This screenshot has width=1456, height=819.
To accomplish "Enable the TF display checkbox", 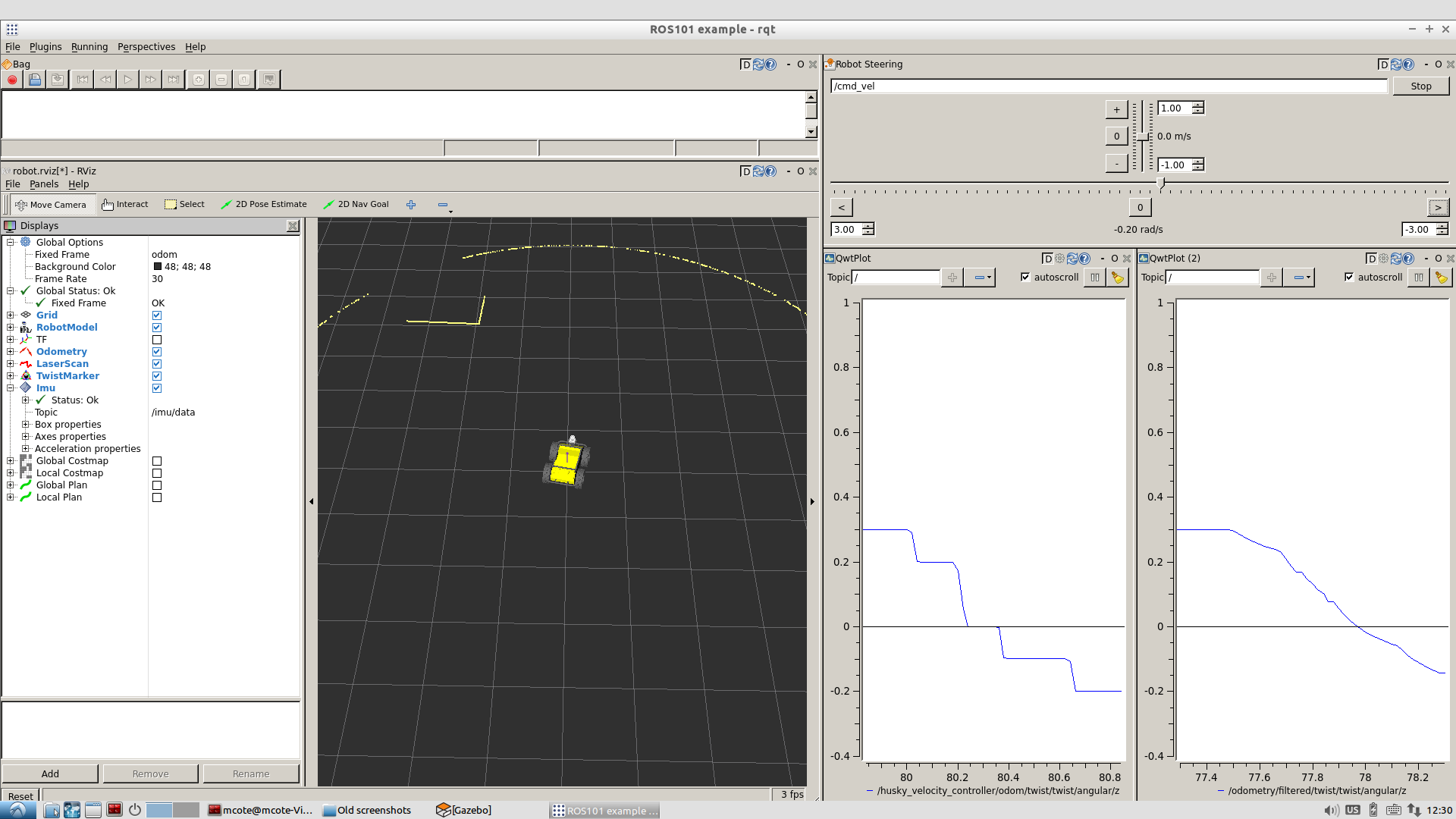I will click(157, 340).
